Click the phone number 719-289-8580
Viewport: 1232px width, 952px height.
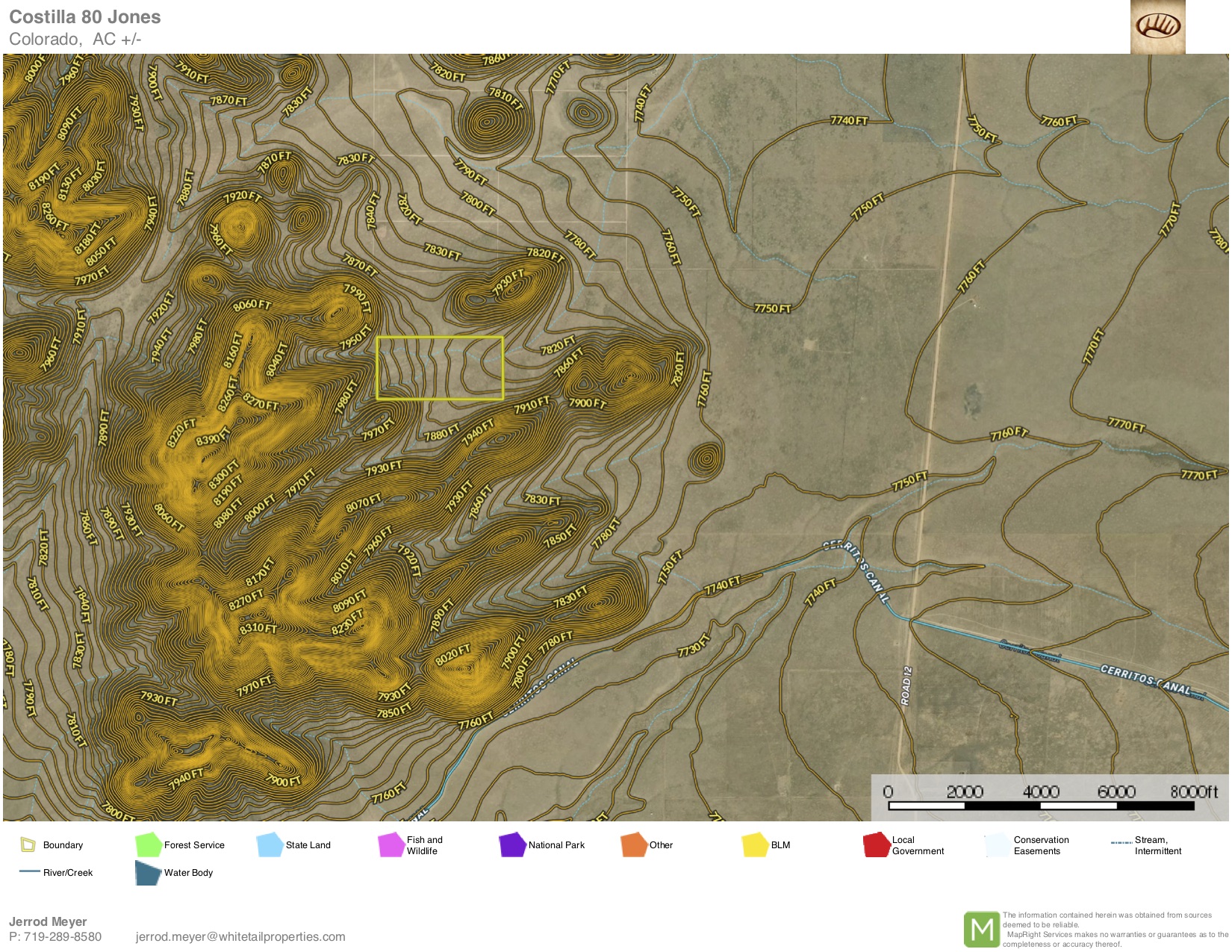[63, 936]
